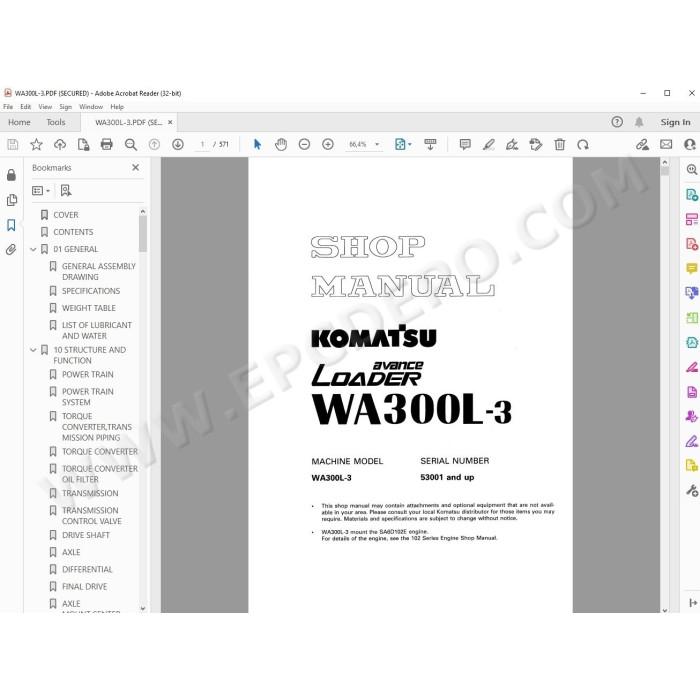
Task: Send file by email envelope icon
Action: (x=666, y=144)
